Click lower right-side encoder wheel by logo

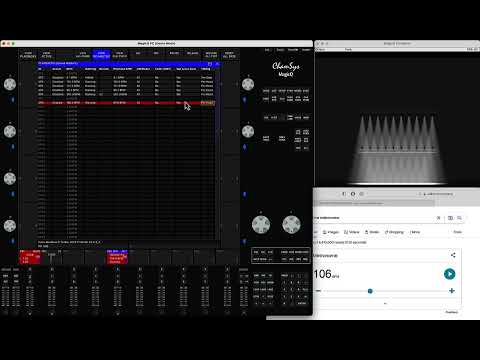(x=248, y=131)
